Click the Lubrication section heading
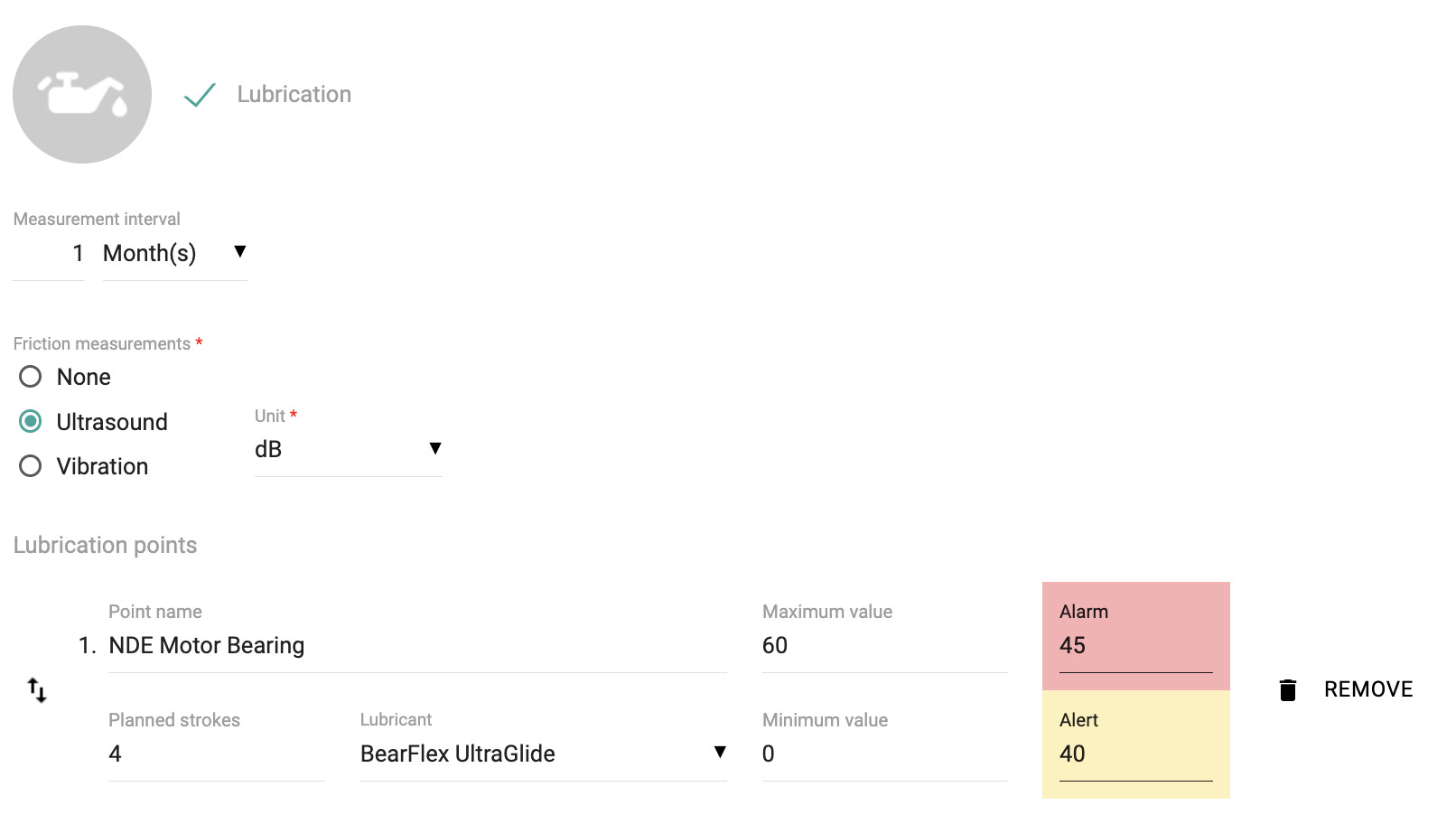The width and height of the screenshot is (1456, 824). [x=294, y=95]
